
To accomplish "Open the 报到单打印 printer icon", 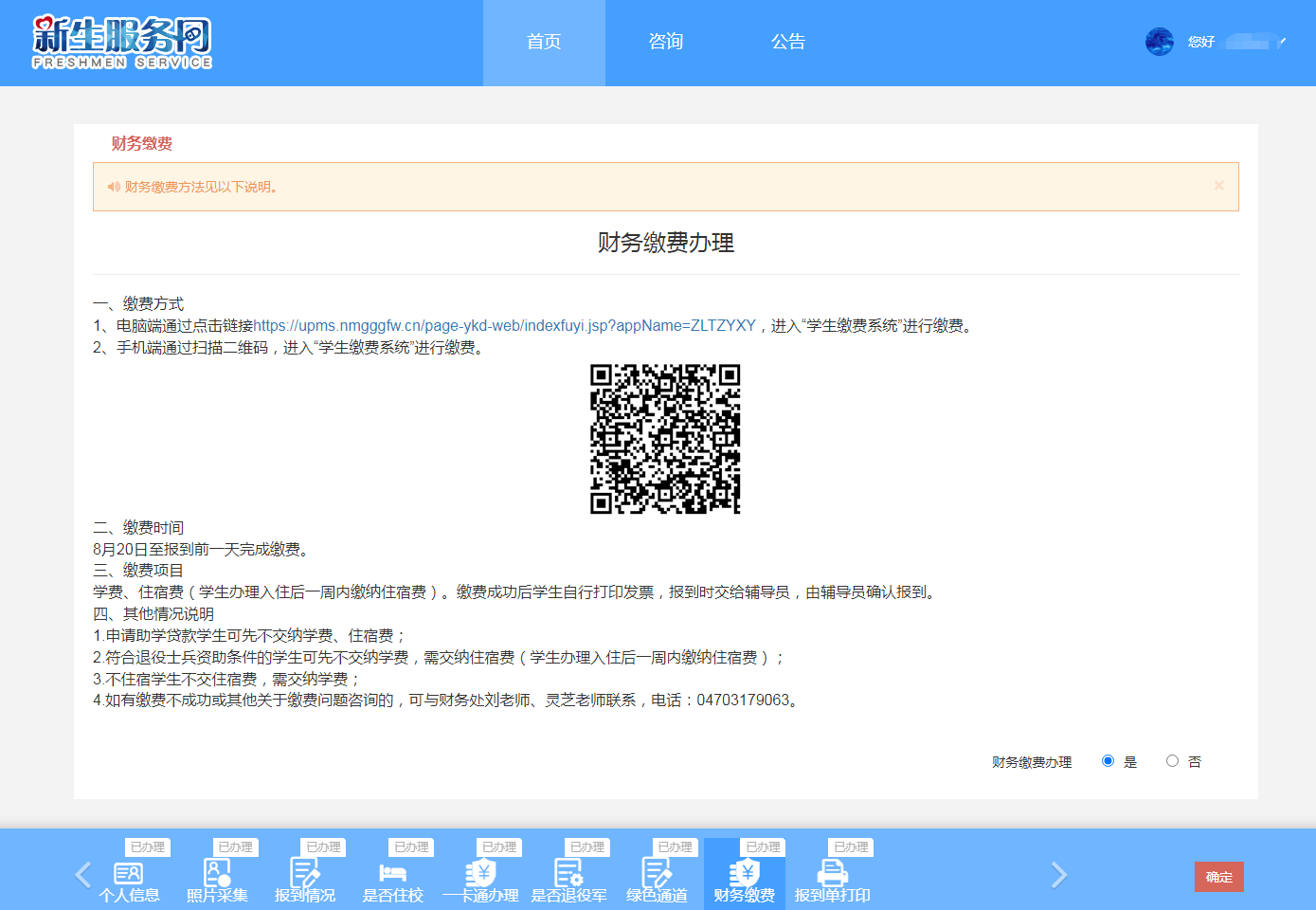I will (832, 873).
